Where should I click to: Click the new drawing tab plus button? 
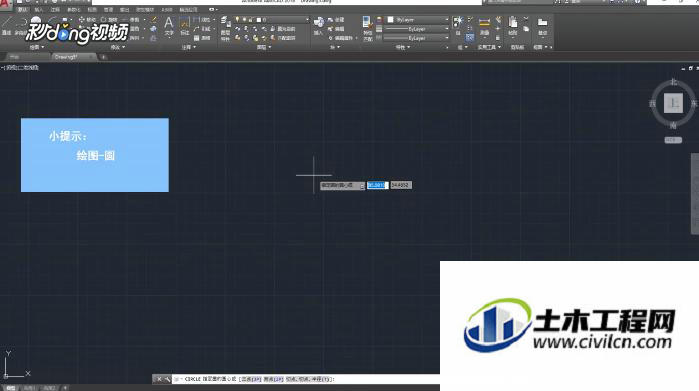(103, 57)
